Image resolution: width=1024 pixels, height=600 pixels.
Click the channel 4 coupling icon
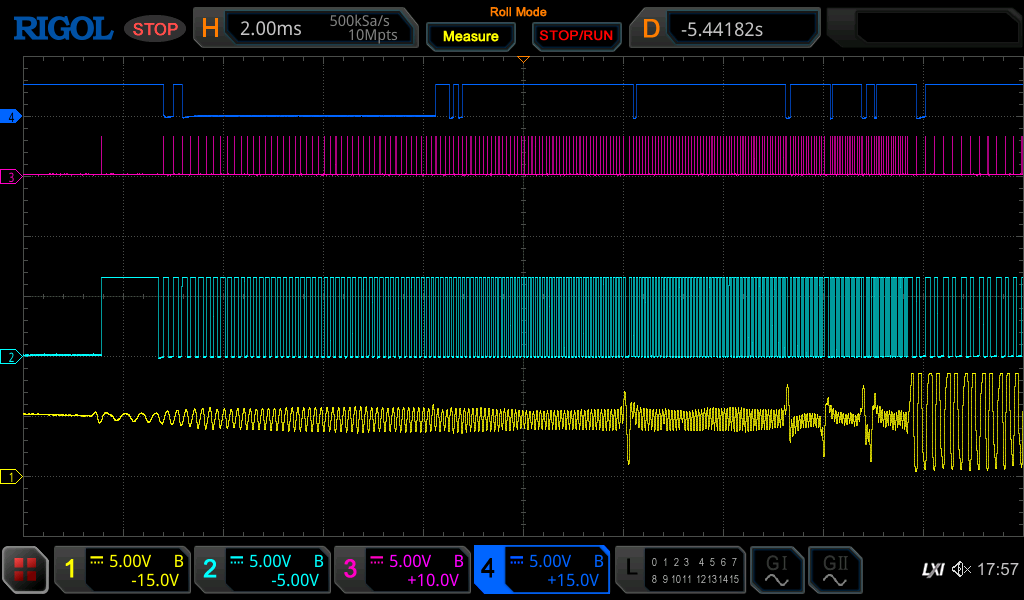pyautogui.click(x=517, y=561)
